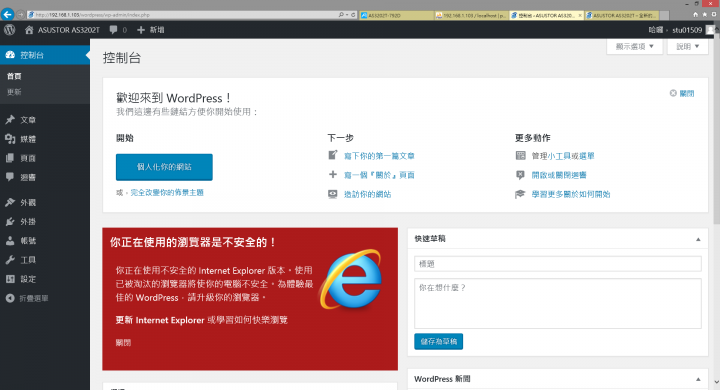Viewport: 720px width, 390px height.
Task: Click the Internet Explorer logo image
Action: pos(351,279)
